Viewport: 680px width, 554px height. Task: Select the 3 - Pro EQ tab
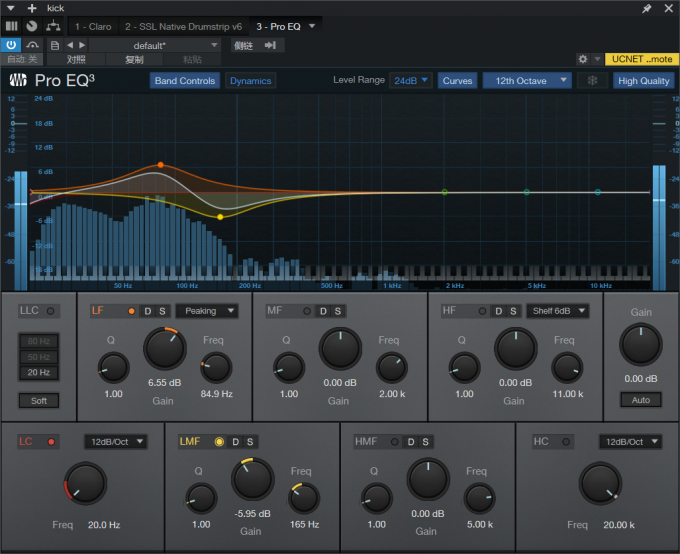tap(278, 26)
